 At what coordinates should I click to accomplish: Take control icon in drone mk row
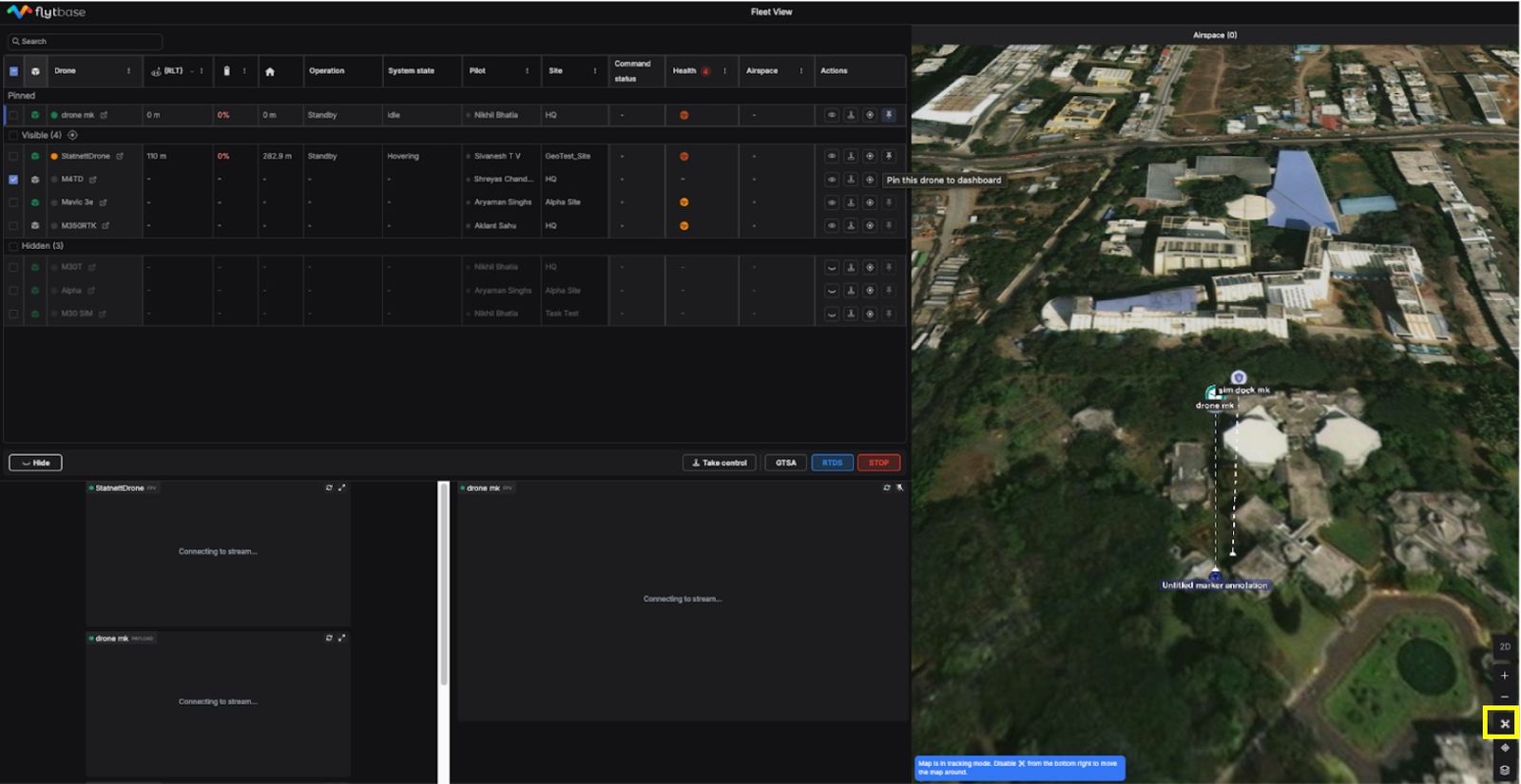click(851, 115)
